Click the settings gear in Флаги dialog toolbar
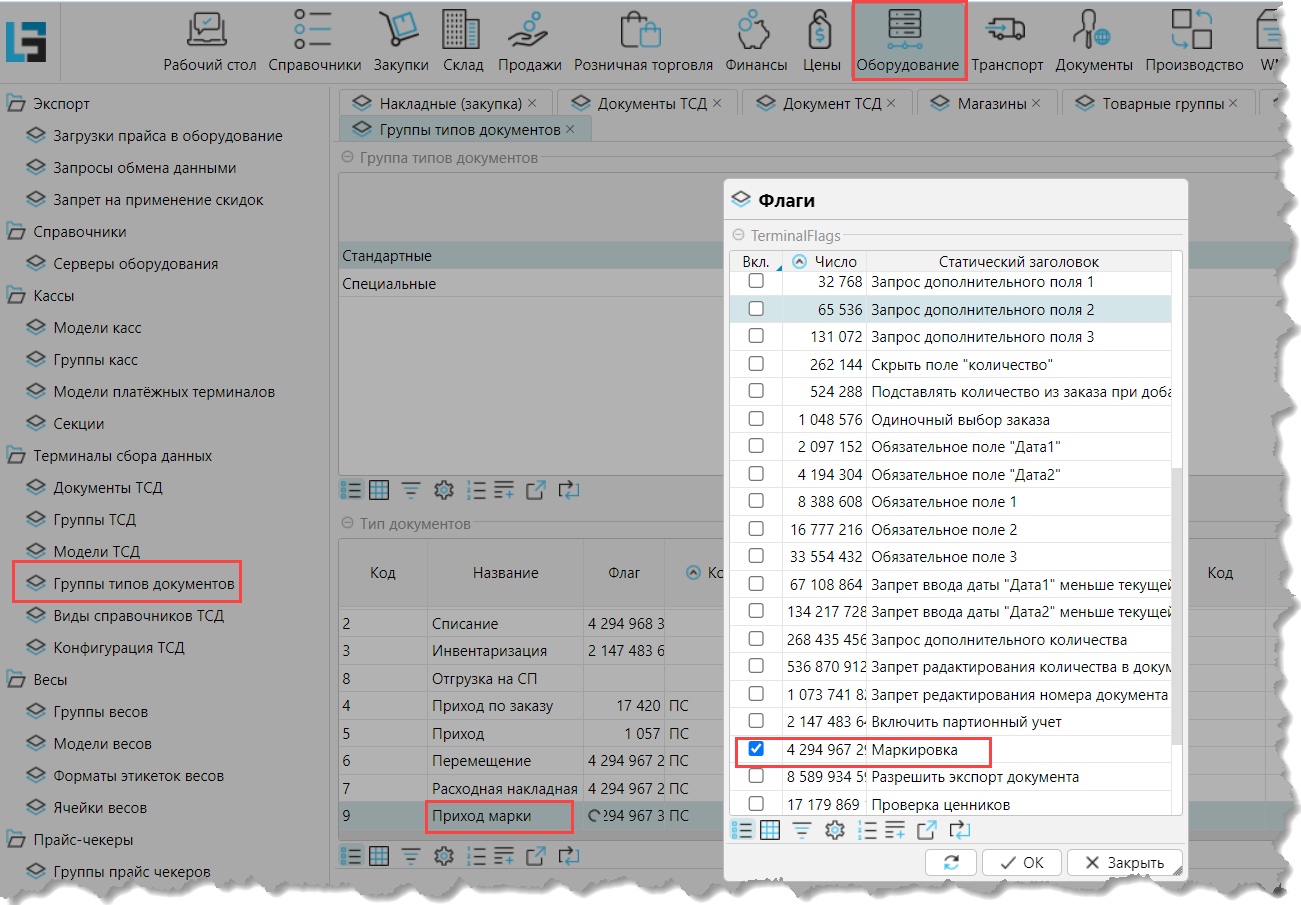The image size is (1301, 905). (834, 830)
